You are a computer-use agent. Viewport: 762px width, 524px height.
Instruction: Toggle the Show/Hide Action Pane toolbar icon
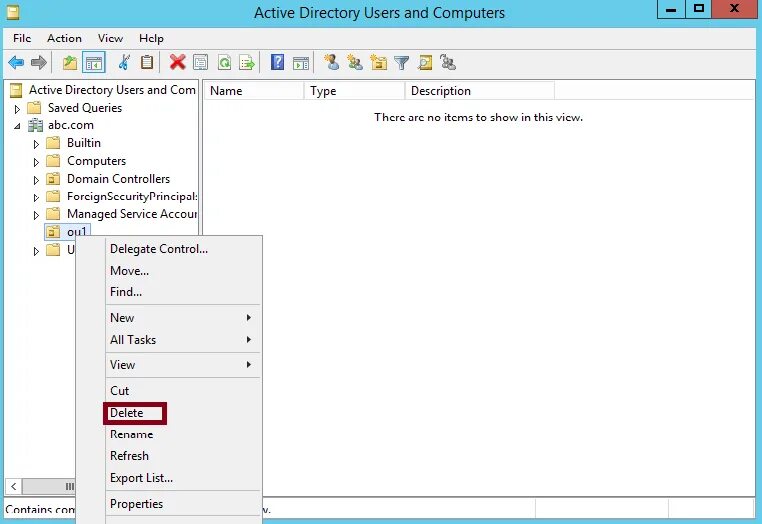point(301,63)
